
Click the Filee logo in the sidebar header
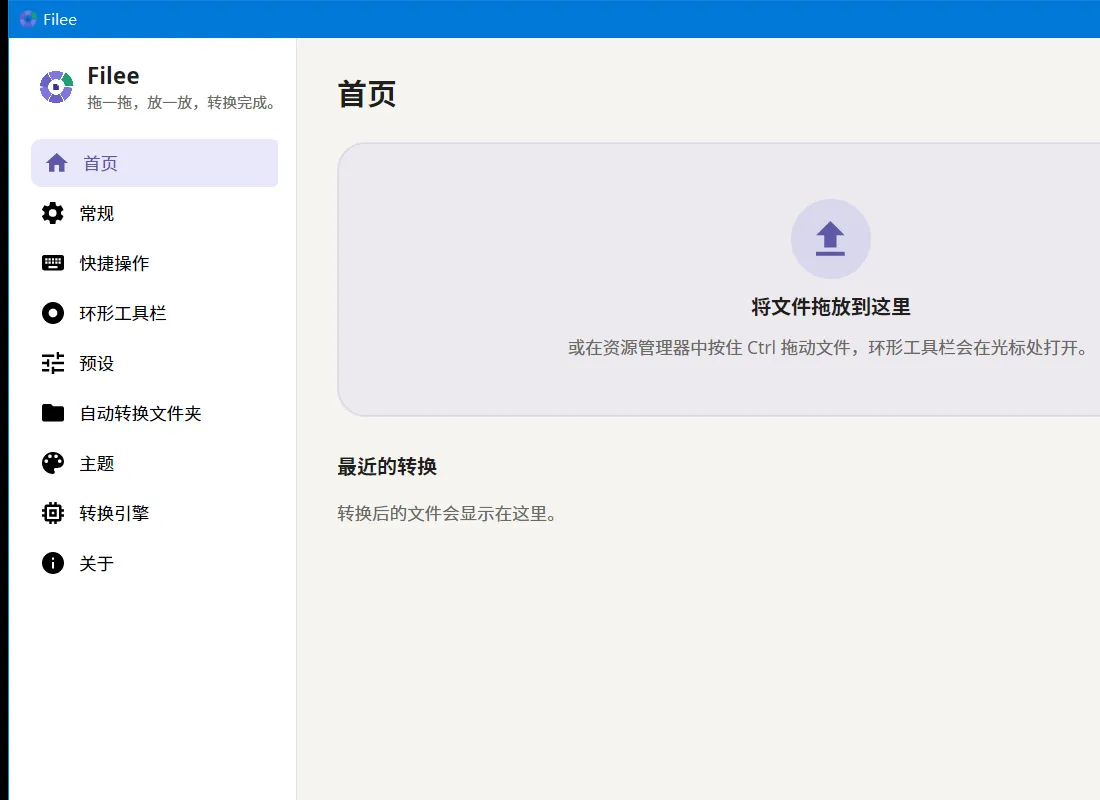coord(56,87)
